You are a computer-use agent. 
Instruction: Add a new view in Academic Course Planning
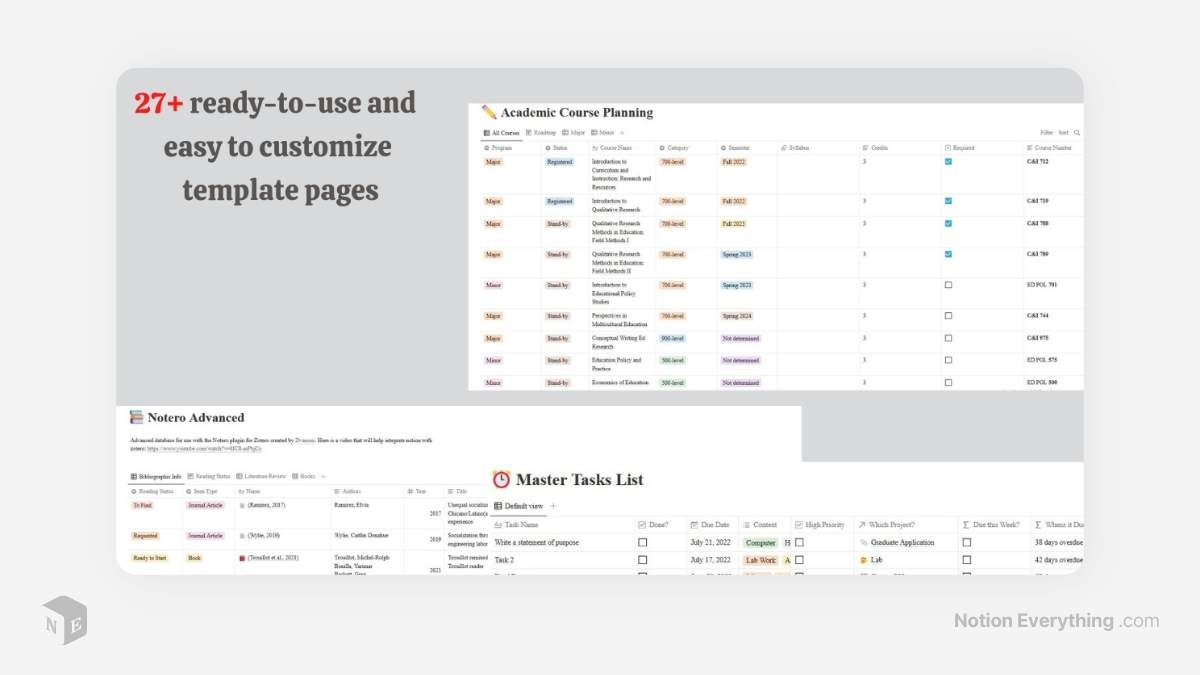pos(622,132)
